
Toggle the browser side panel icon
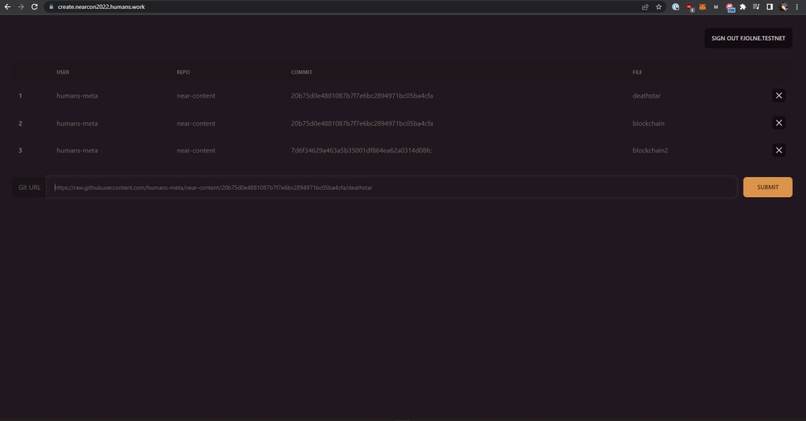[770, 7]
